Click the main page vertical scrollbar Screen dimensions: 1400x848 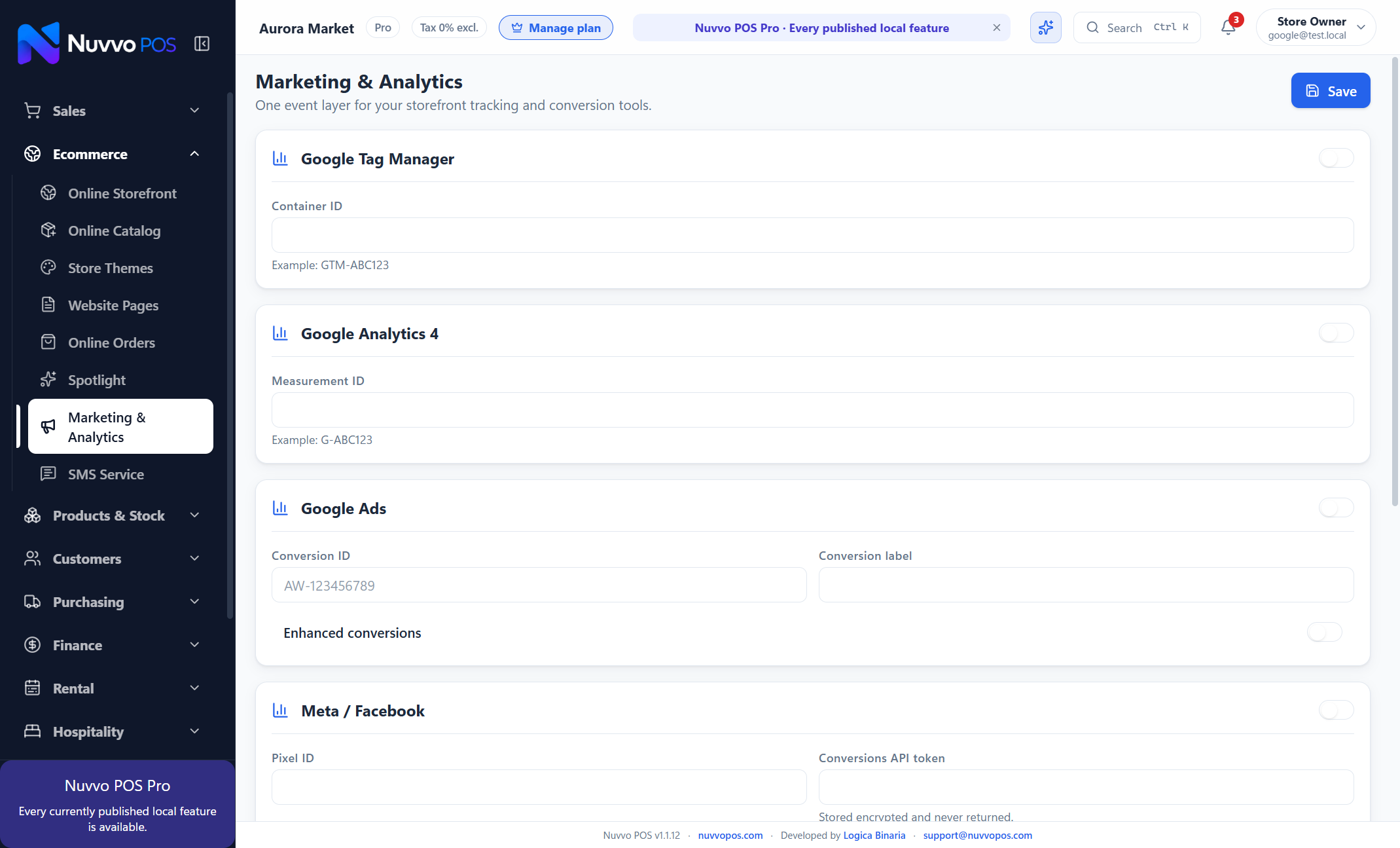(x=1395, y=282)
